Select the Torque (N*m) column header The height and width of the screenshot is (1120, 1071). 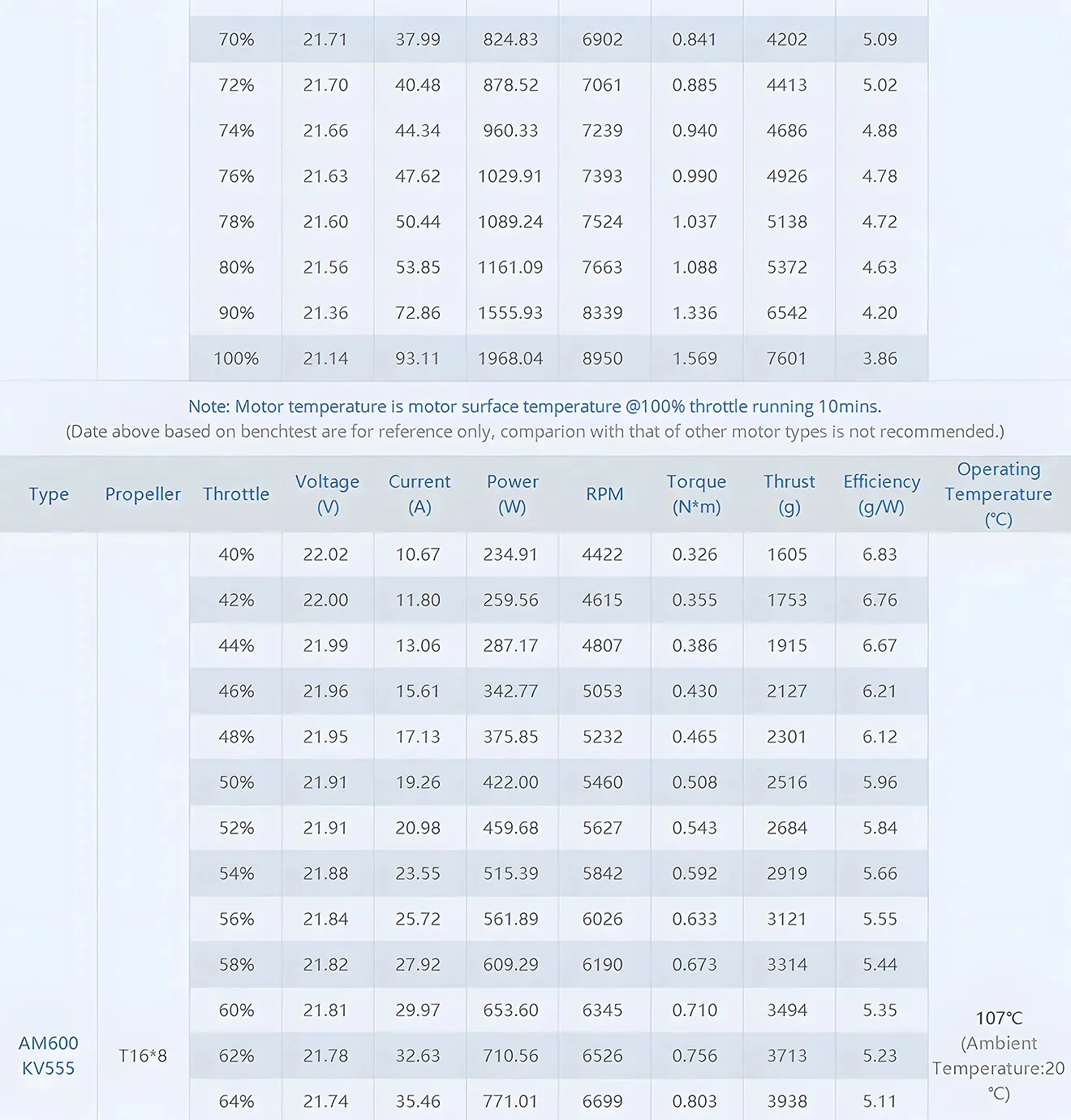click(x=696, y=494)
